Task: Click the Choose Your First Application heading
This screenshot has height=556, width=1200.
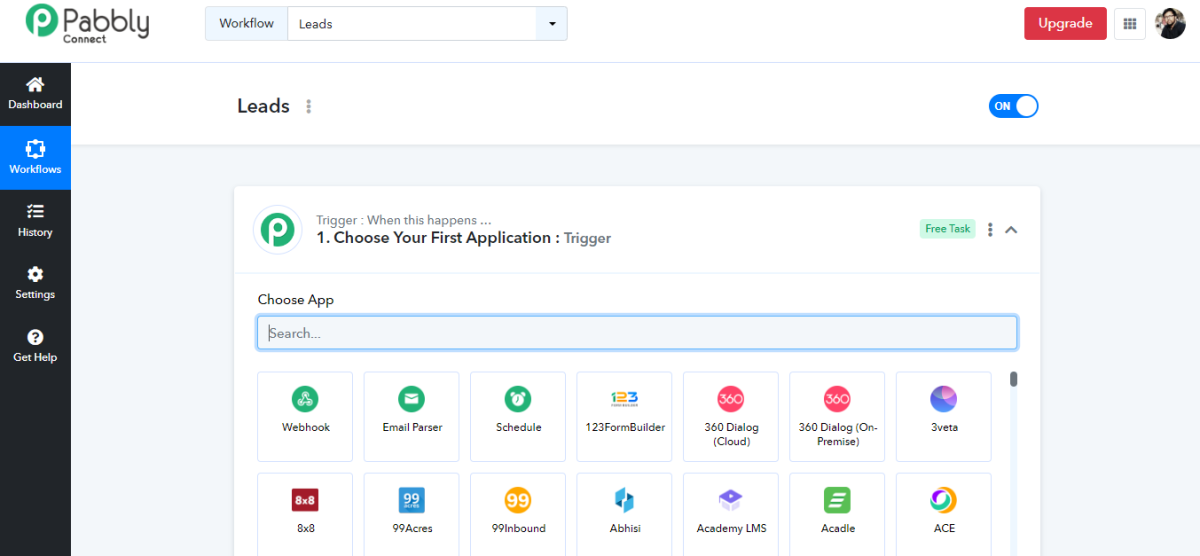Action: point(438,238)
